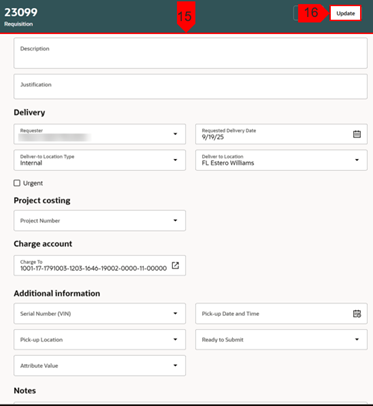The width and height of the screenshot is (373, 406).
Task: Click the Charge account section heading
Action: pyautogui.click(x=43, y=244)
